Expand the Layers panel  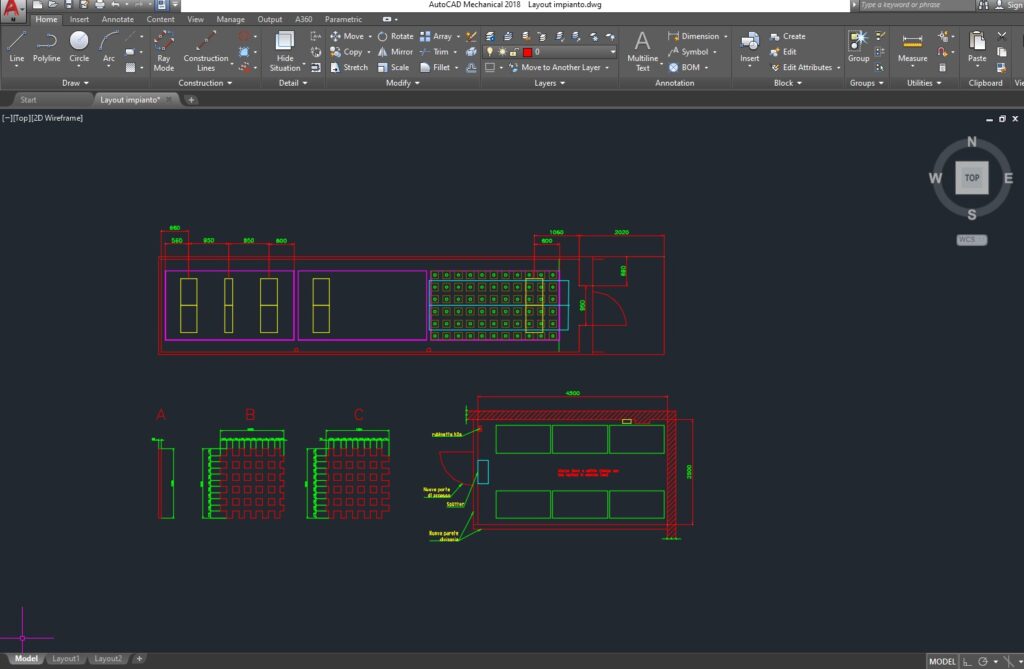[549, 83]
